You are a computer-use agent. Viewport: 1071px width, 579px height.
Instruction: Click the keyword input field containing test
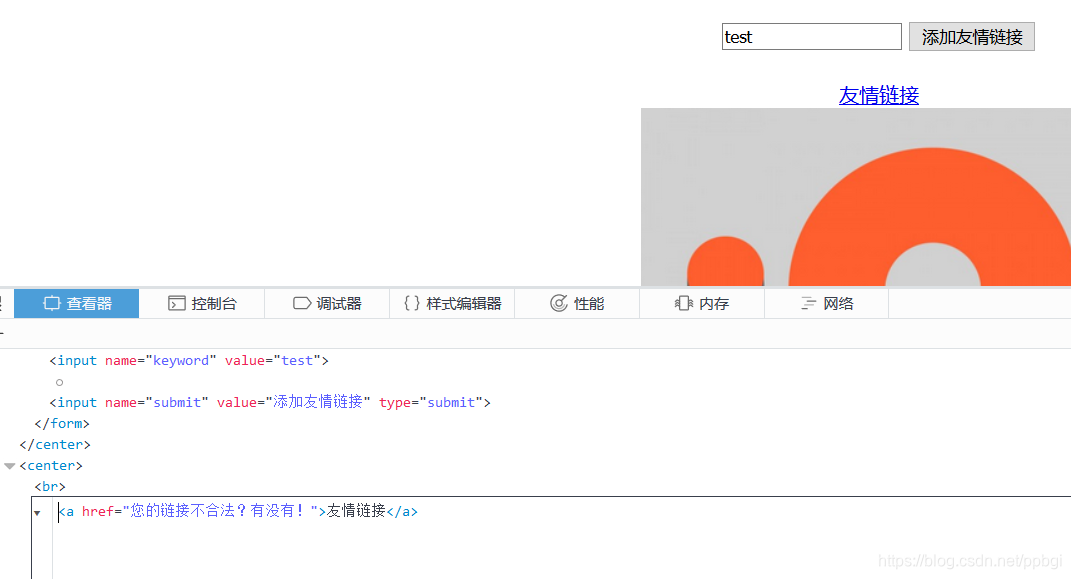click(811, 36)
